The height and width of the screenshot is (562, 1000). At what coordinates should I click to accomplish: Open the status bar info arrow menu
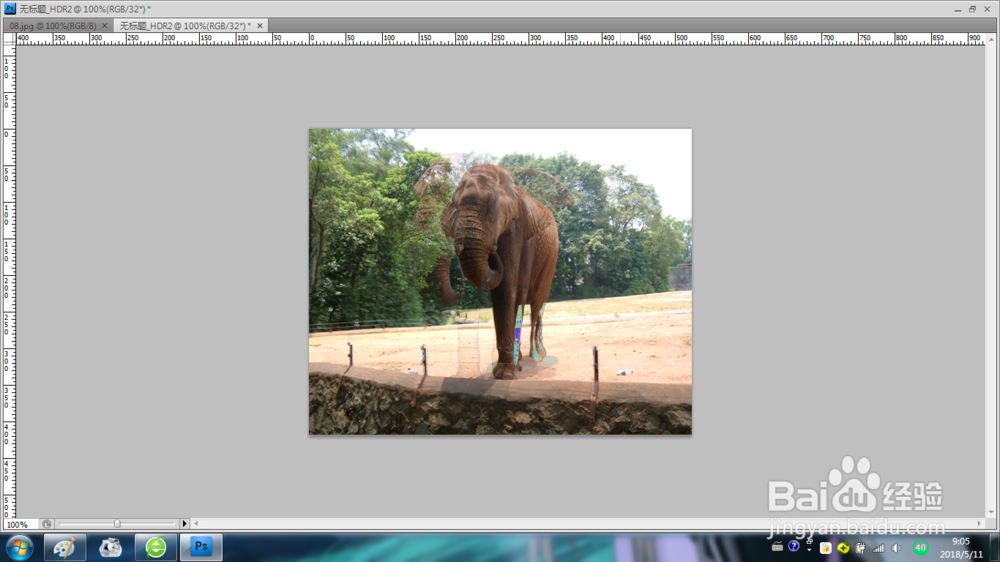[x=185, y=524]
